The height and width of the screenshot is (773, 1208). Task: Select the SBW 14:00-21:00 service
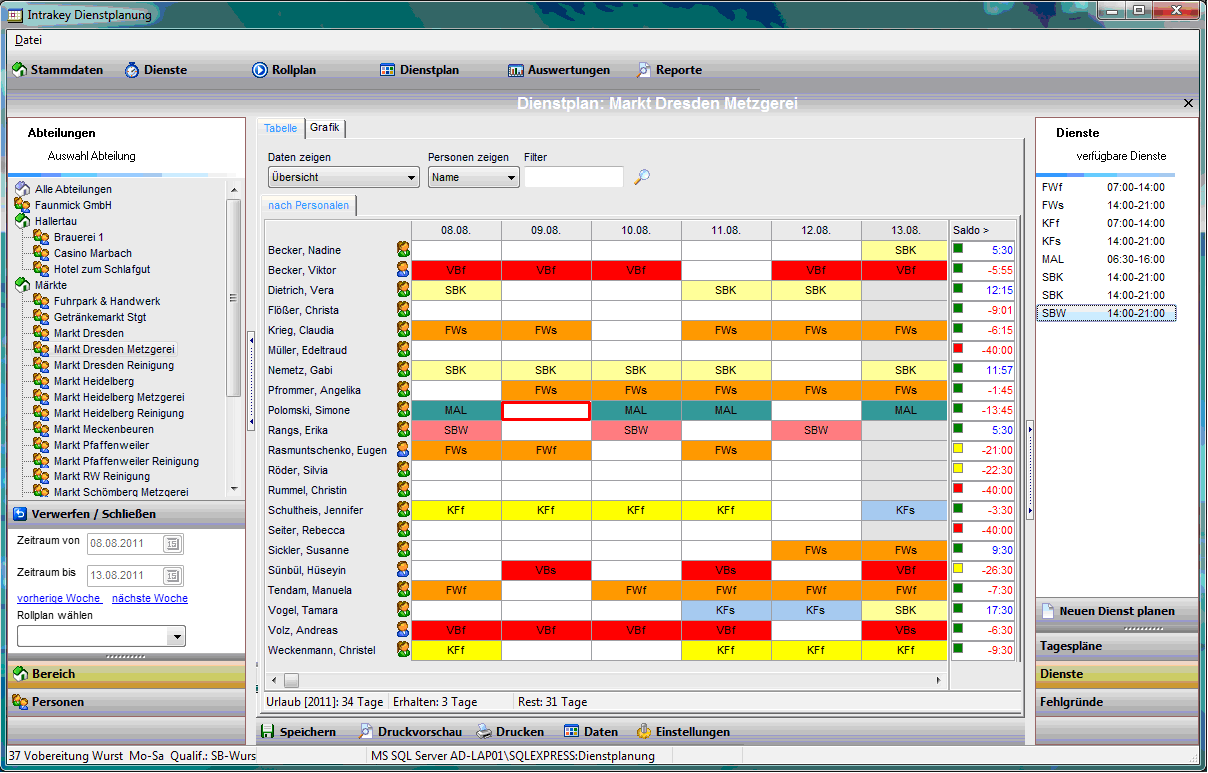(x=1106, y=313)
